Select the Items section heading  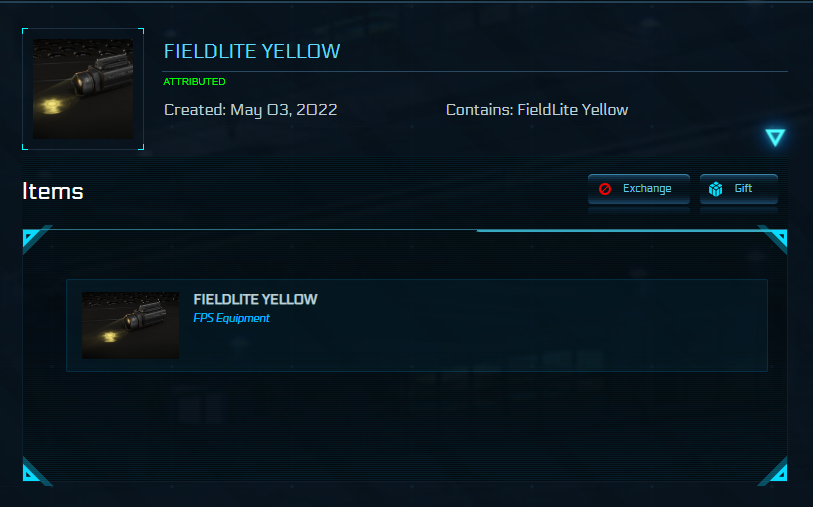[x=53, y=191]
